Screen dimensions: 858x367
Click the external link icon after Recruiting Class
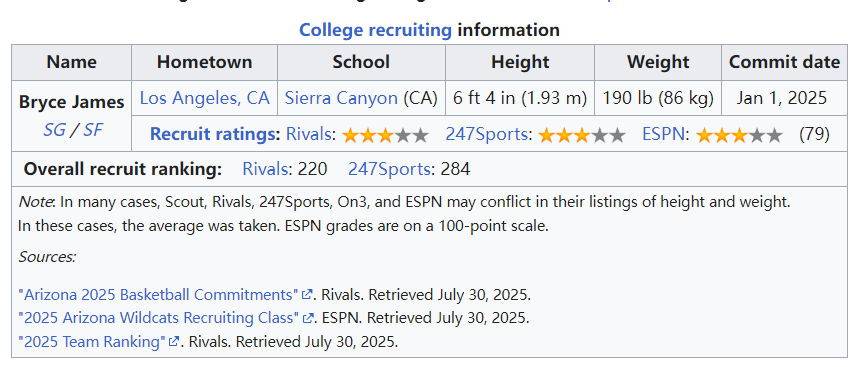(309, 317)
